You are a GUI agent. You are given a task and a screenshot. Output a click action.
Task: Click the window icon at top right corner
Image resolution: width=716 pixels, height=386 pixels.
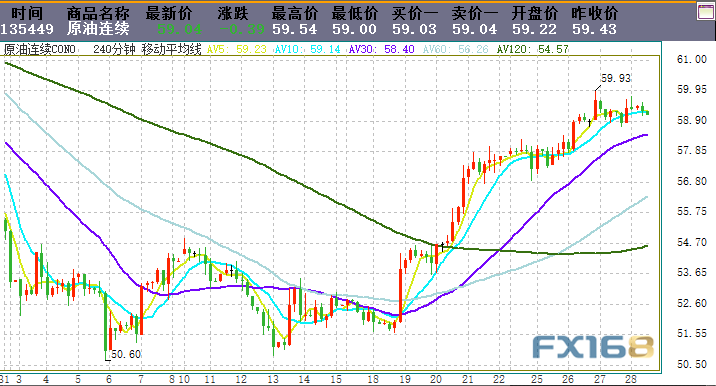click(x=706, y=11)
